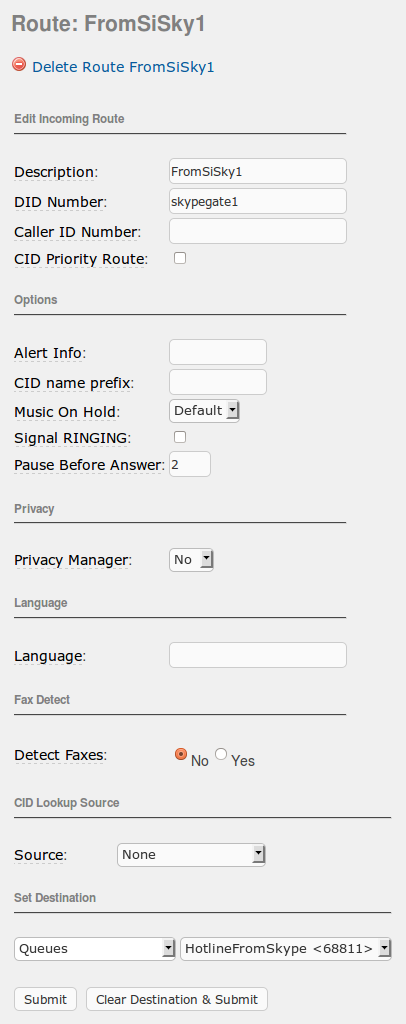Expand Privacy Manager dropdown
This screenshot has height=1024, width=406.
pos(191,560)
